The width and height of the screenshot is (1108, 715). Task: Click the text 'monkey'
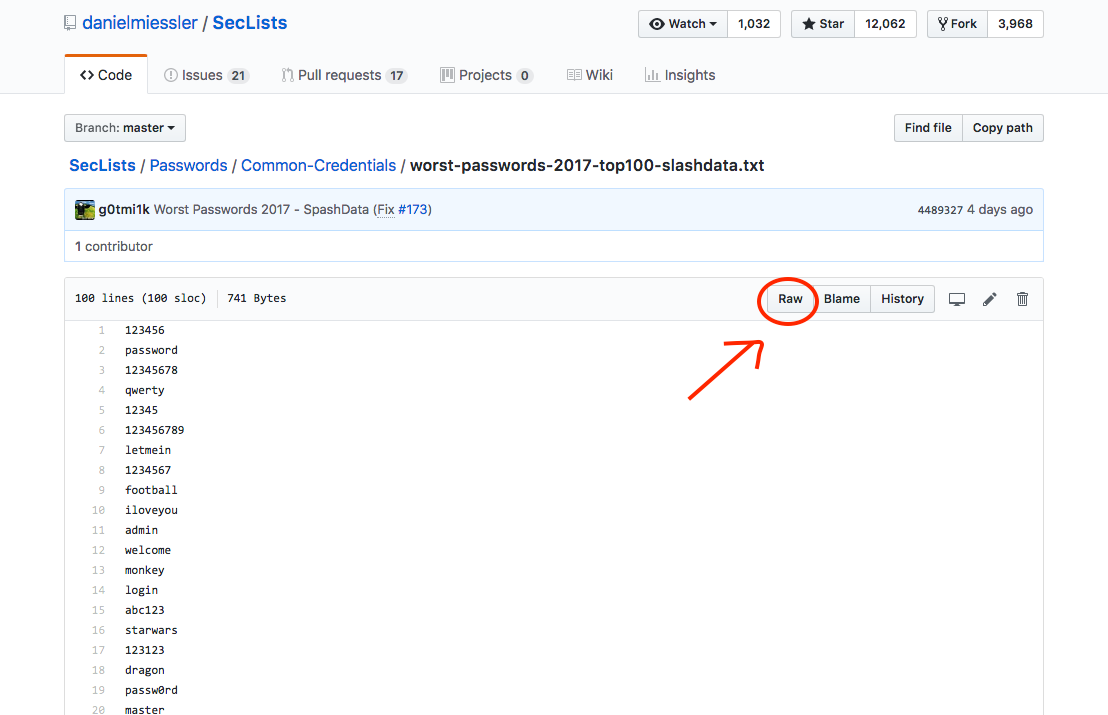point(145,570)
